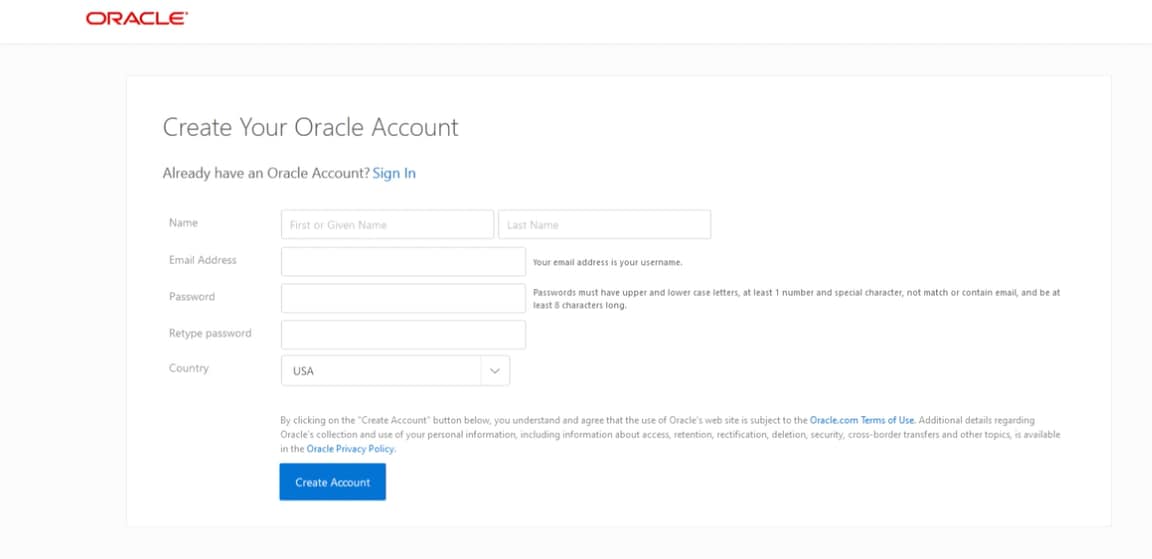
Task: Focus the Retype password input box
Action: pyautogui.click(x=403, y=334)
